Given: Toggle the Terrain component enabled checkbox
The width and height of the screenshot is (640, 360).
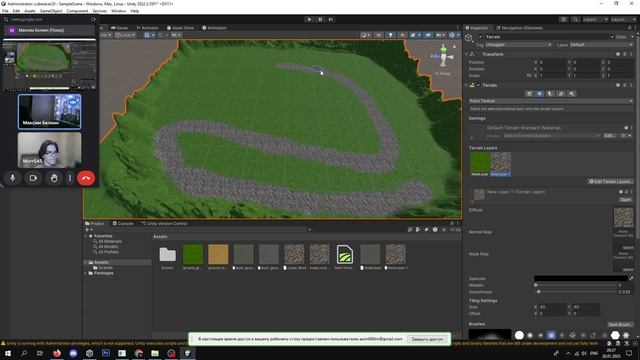Looking at the screenshot, I should [478, 85].
